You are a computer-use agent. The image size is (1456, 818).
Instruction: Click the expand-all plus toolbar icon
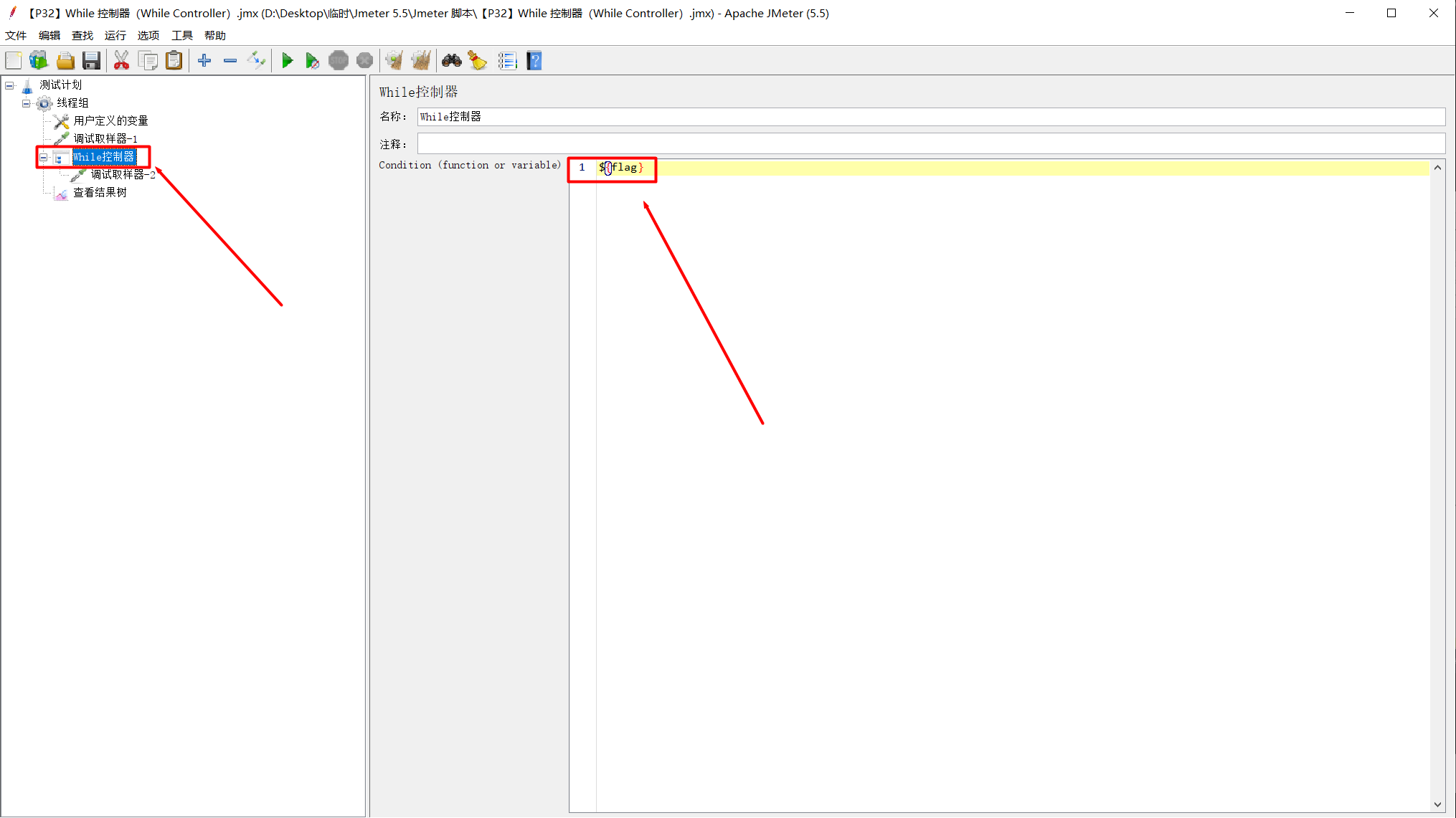[x=204, y=60]
